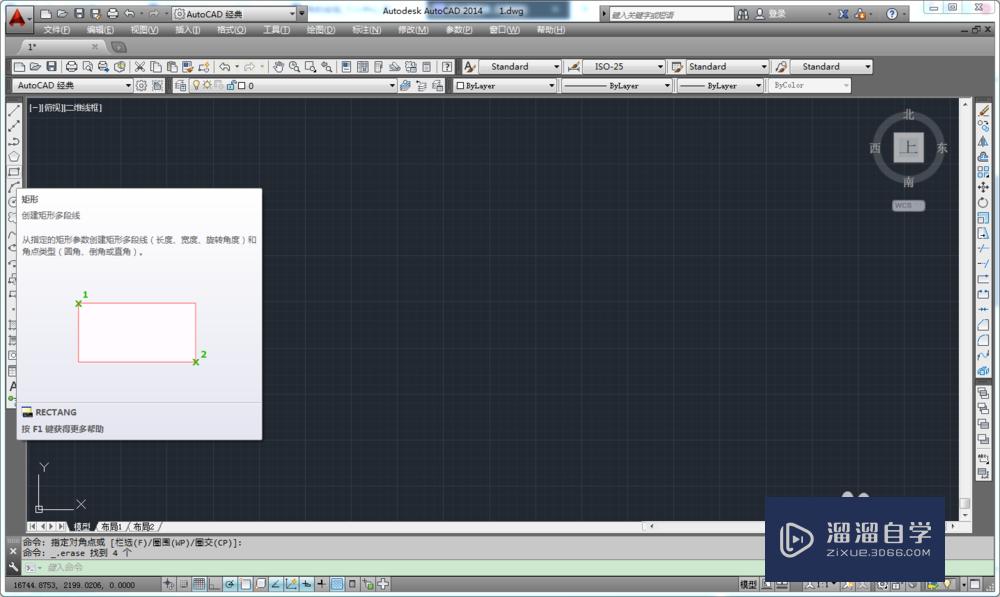This screenshot has width=1000, height=597.
Task: Open the 格式(O) menu
Action: (x=231, y=30)
